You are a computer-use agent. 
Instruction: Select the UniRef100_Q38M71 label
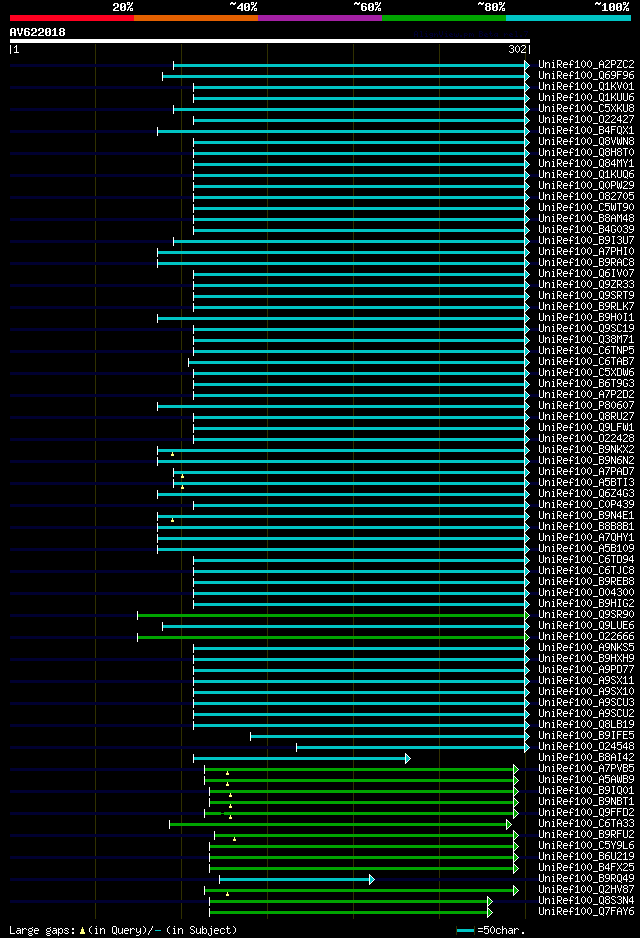[x=586, y=339]
